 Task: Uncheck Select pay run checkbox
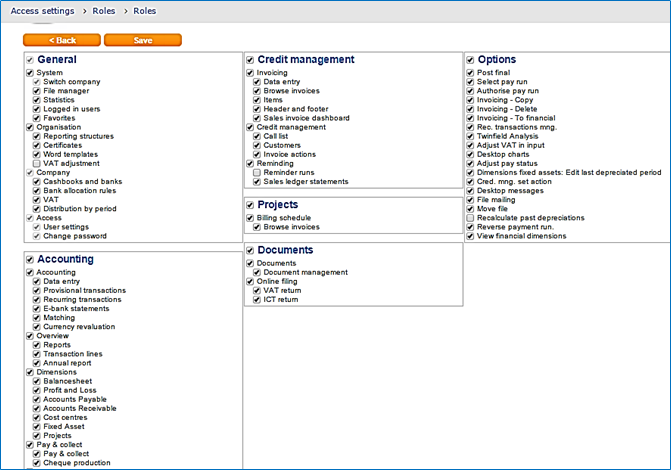coord(470,82)
